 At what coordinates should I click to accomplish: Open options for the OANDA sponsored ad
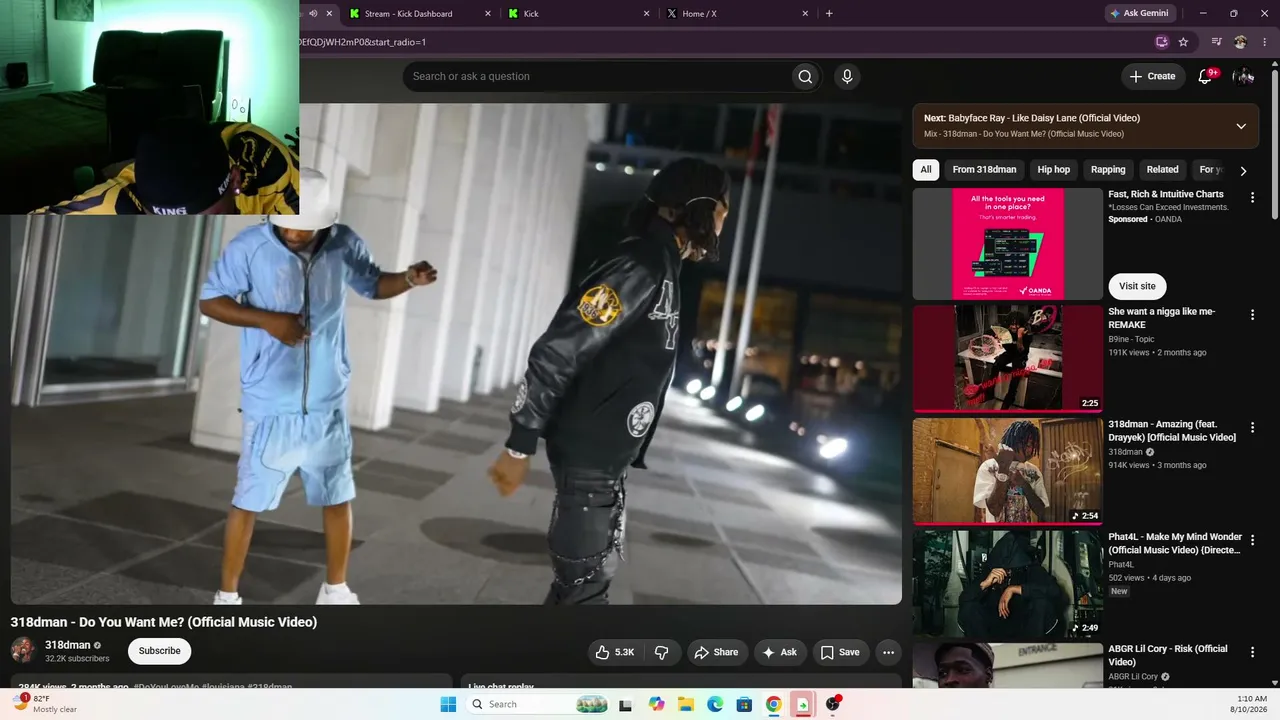tap(1252, 198)
